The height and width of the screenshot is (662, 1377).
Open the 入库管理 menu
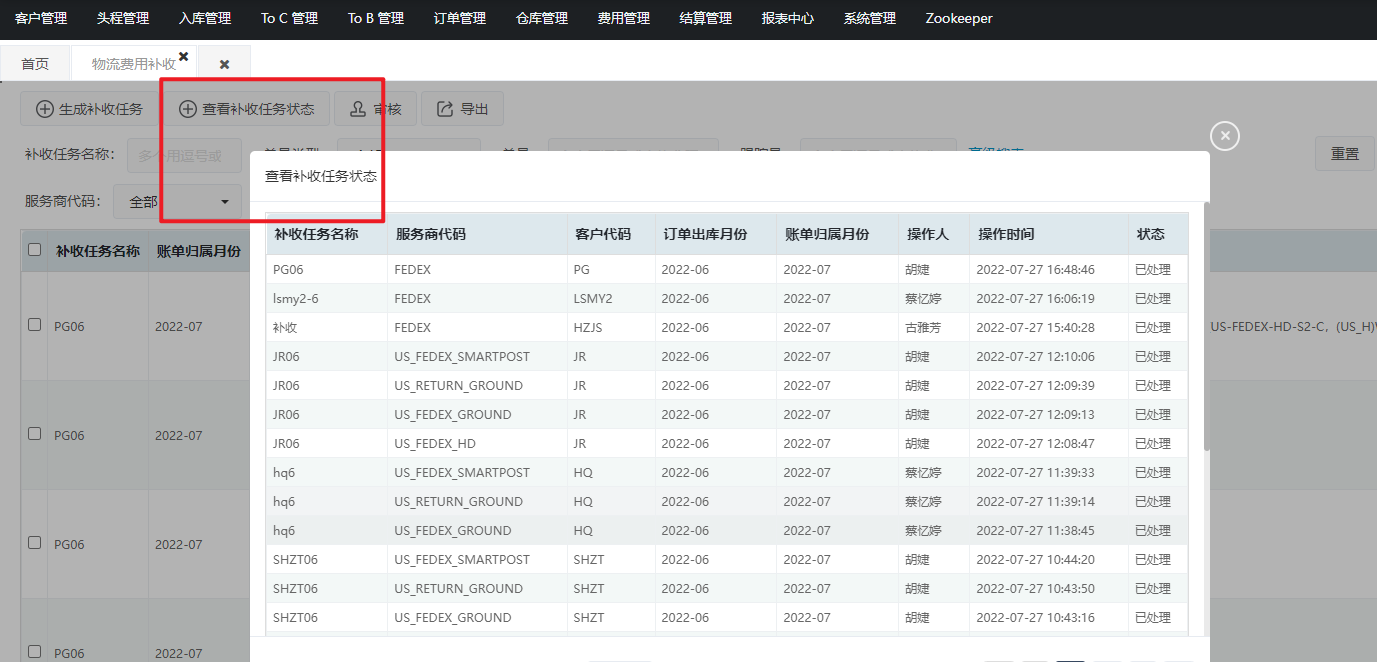coord(205,18)
